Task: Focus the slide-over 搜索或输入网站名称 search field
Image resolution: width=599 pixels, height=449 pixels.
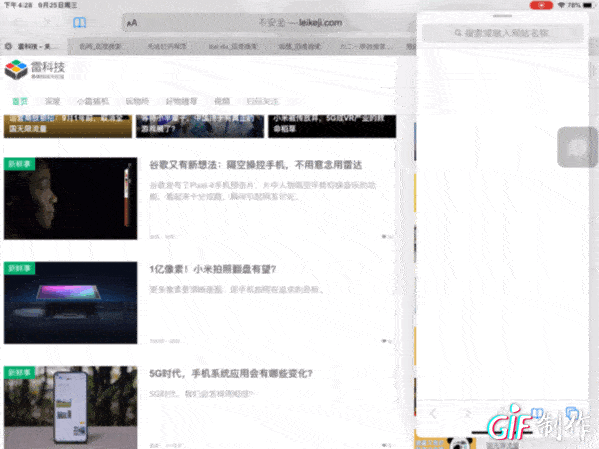Action: point(503,33)
